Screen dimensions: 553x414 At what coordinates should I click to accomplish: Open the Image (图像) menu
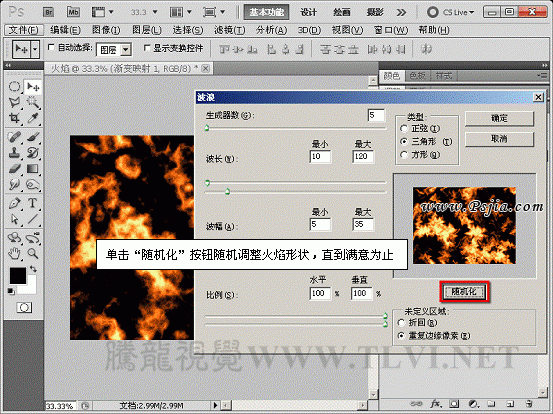pos(106,30)
